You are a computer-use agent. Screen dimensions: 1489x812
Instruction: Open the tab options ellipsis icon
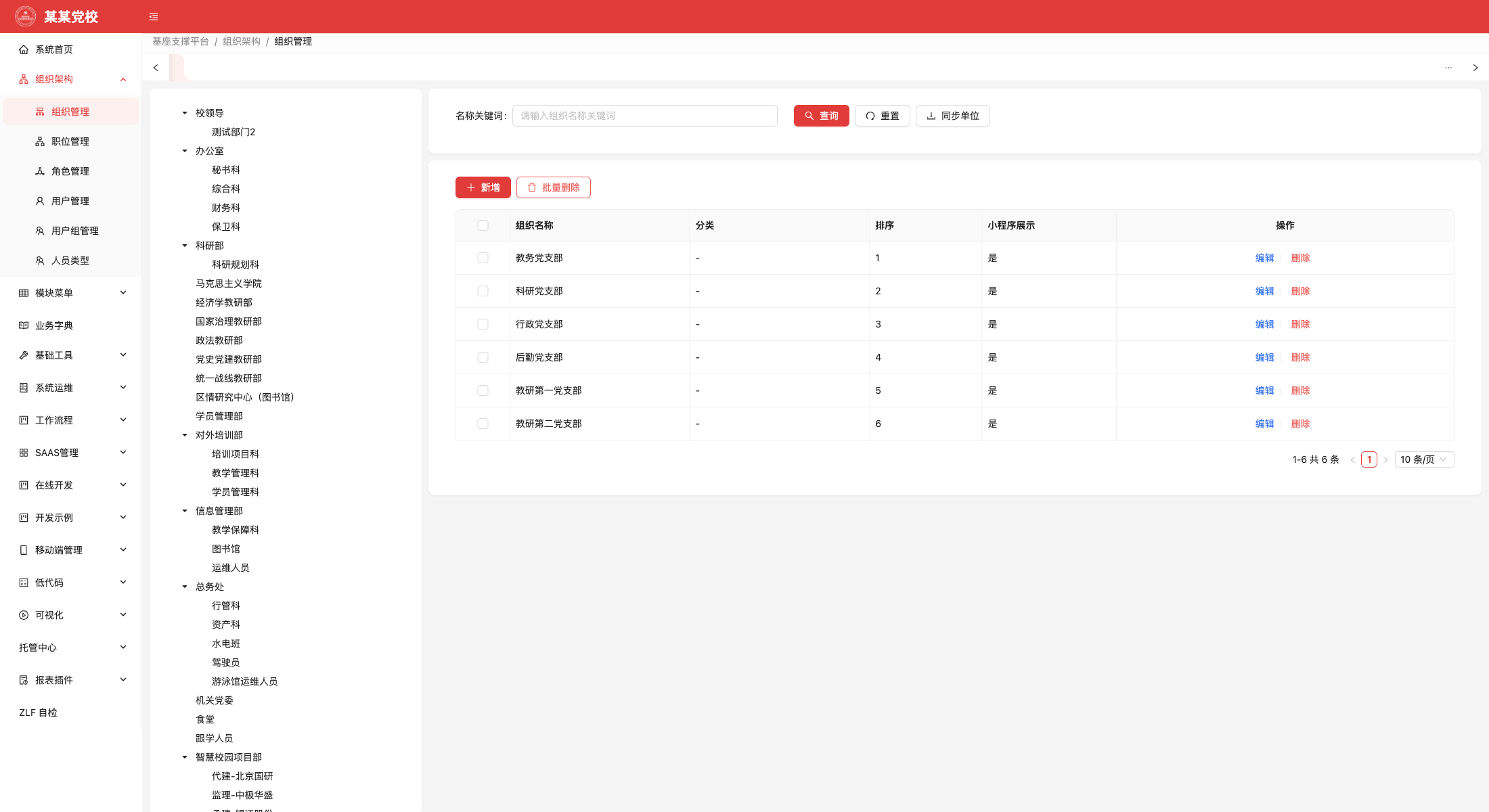[x=1448, y=68]
